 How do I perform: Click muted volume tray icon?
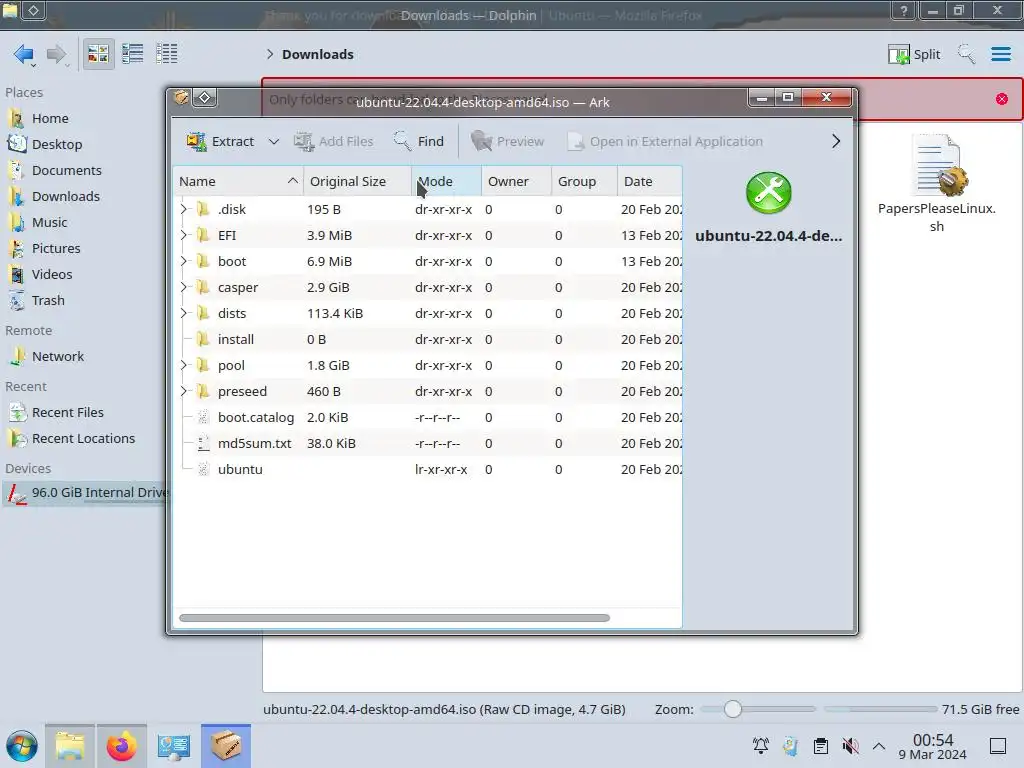tap(850, 746)
